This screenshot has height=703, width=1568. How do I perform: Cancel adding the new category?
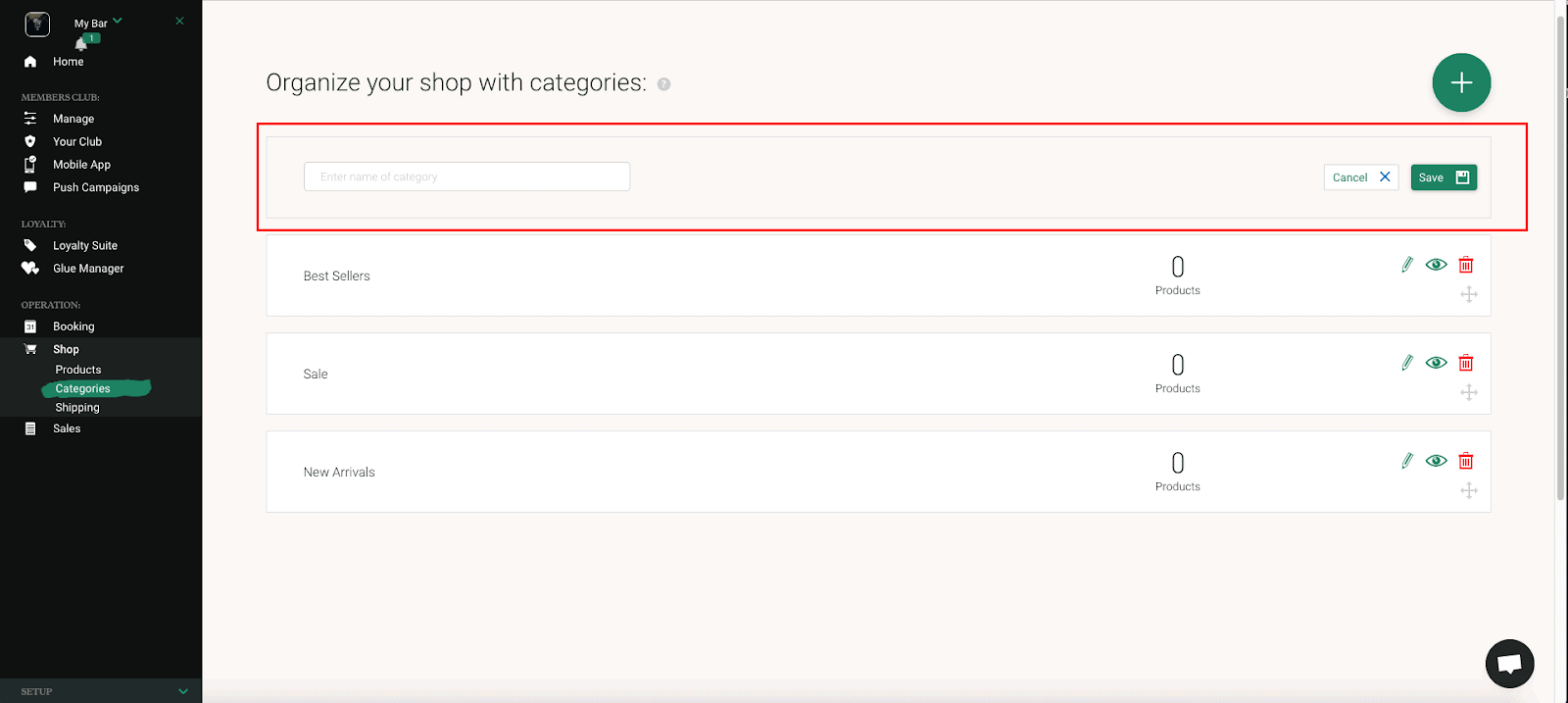pos(1361,177)
